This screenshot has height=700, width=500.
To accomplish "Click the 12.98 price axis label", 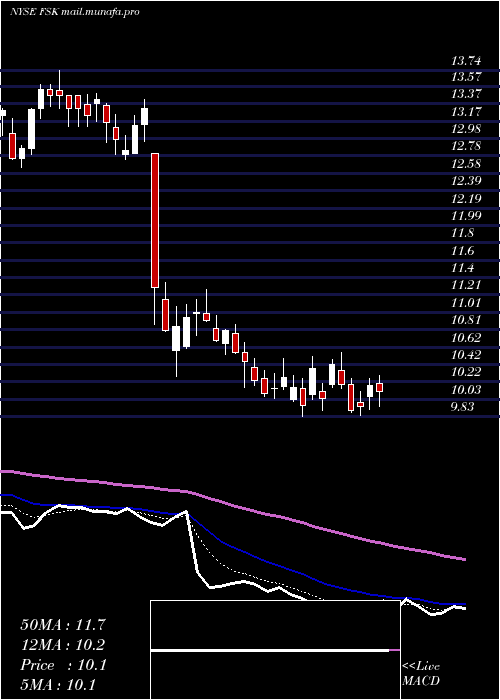I will click(x=467, y=129).
